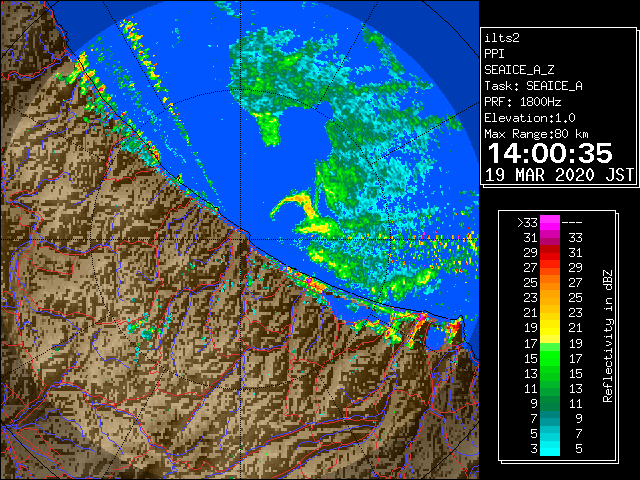The image size is (640, 480).
Task: Pick the yellow 19–21 dBZ swatch
Action: [x=550, y=328]
